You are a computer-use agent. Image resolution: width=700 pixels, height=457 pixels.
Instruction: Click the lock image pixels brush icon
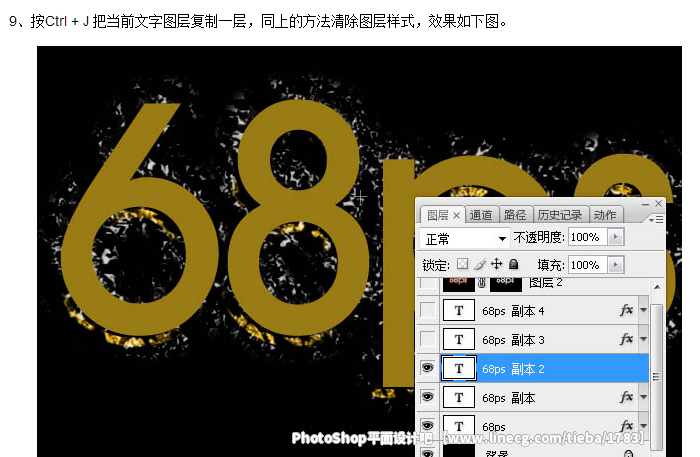point(479,265)
